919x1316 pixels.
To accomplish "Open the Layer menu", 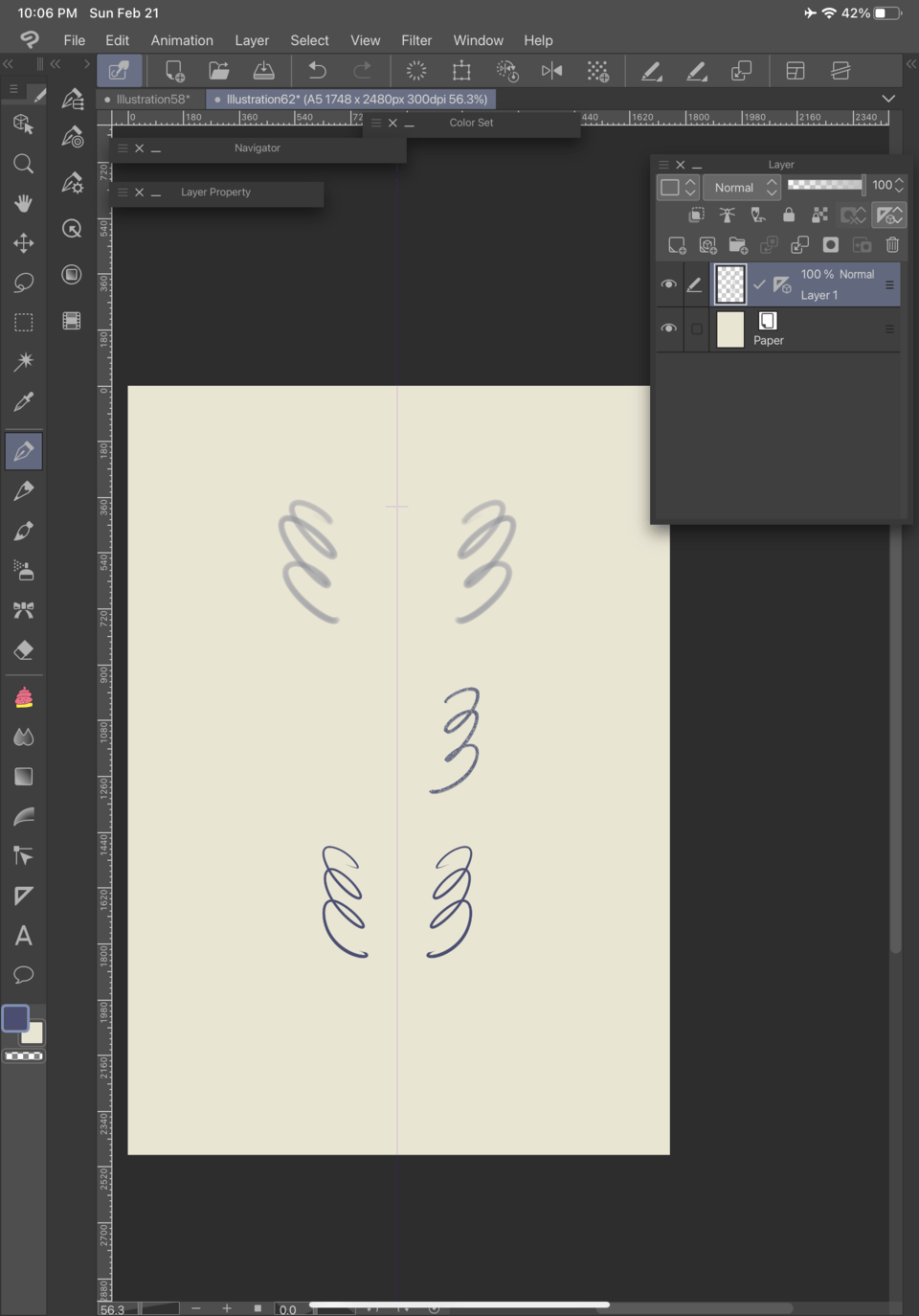I will (x=252, y=40).
